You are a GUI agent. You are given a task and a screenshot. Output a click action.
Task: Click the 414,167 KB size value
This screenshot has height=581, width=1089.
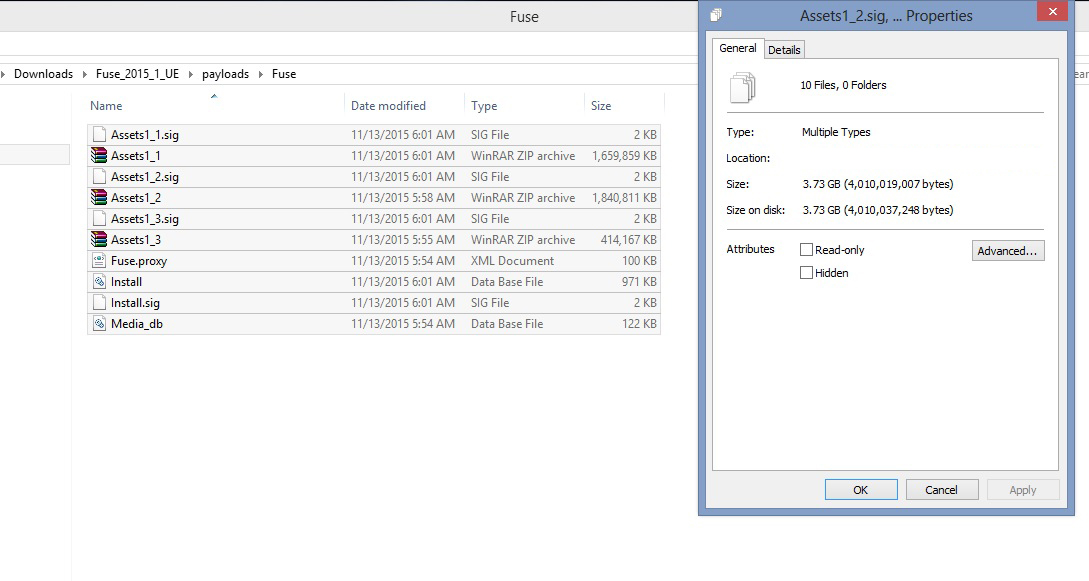[629, 239]
